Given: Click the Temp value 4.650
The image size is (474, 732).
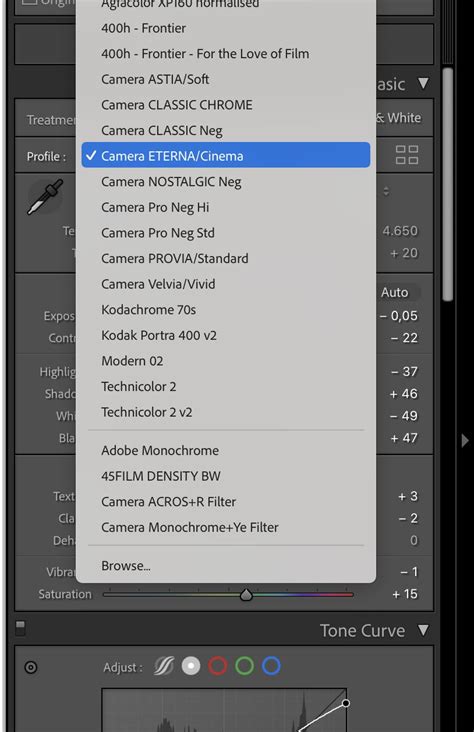Looking at the screenshot, I should coord(400,231).
